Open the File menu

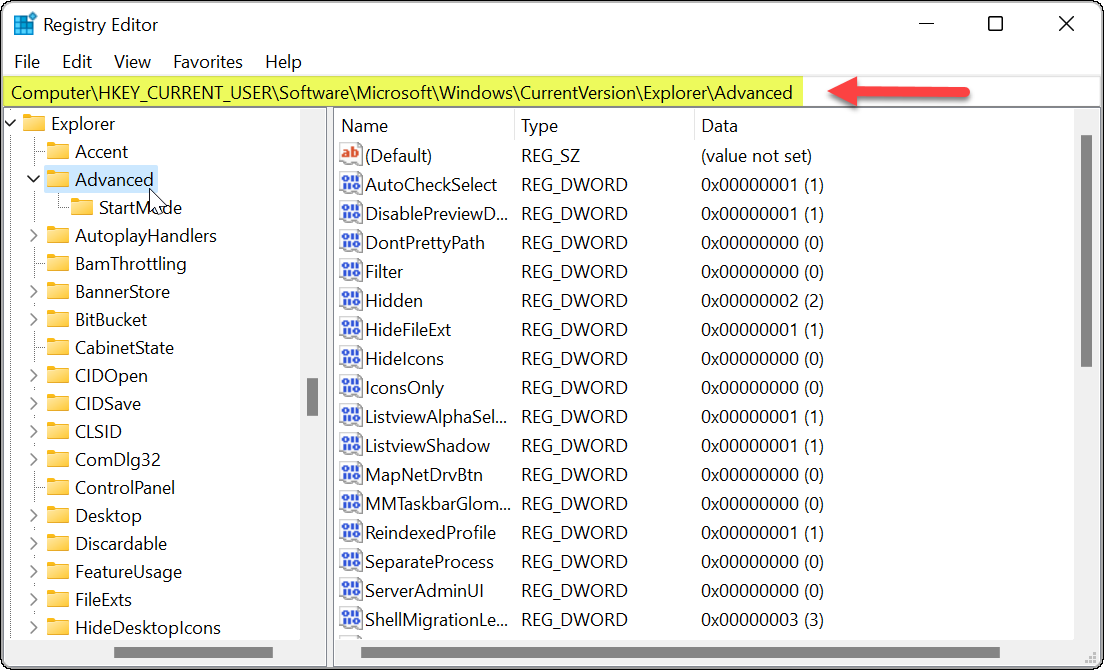[27, 62]
